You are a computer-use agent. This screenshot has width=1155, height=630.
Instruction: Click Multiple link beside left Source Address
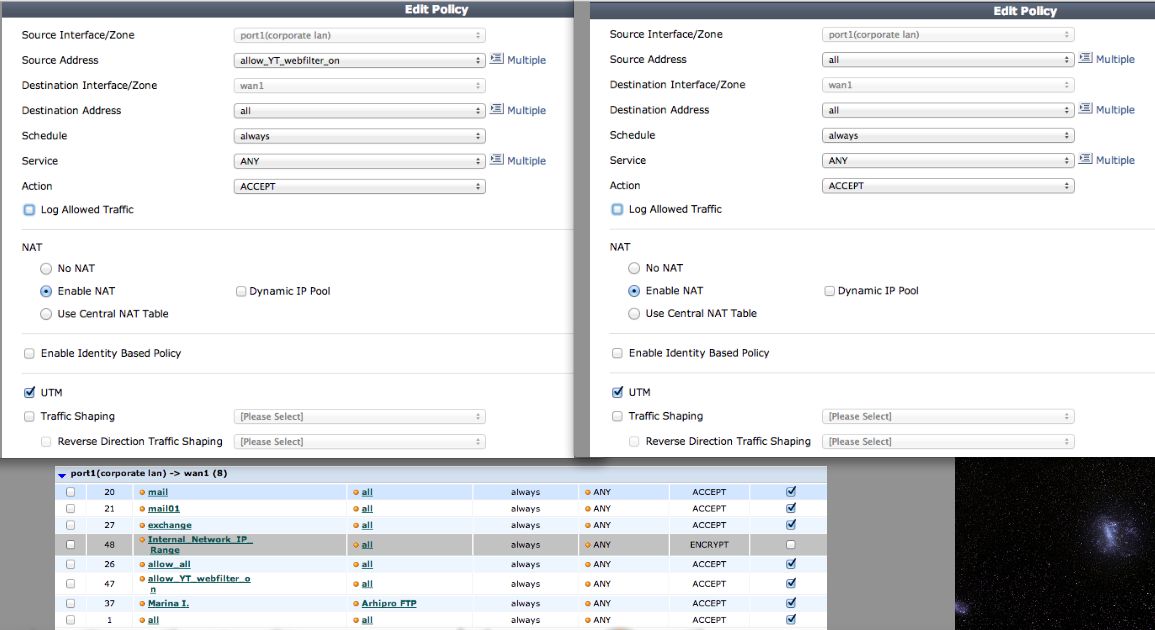click(x=526, y=60)
